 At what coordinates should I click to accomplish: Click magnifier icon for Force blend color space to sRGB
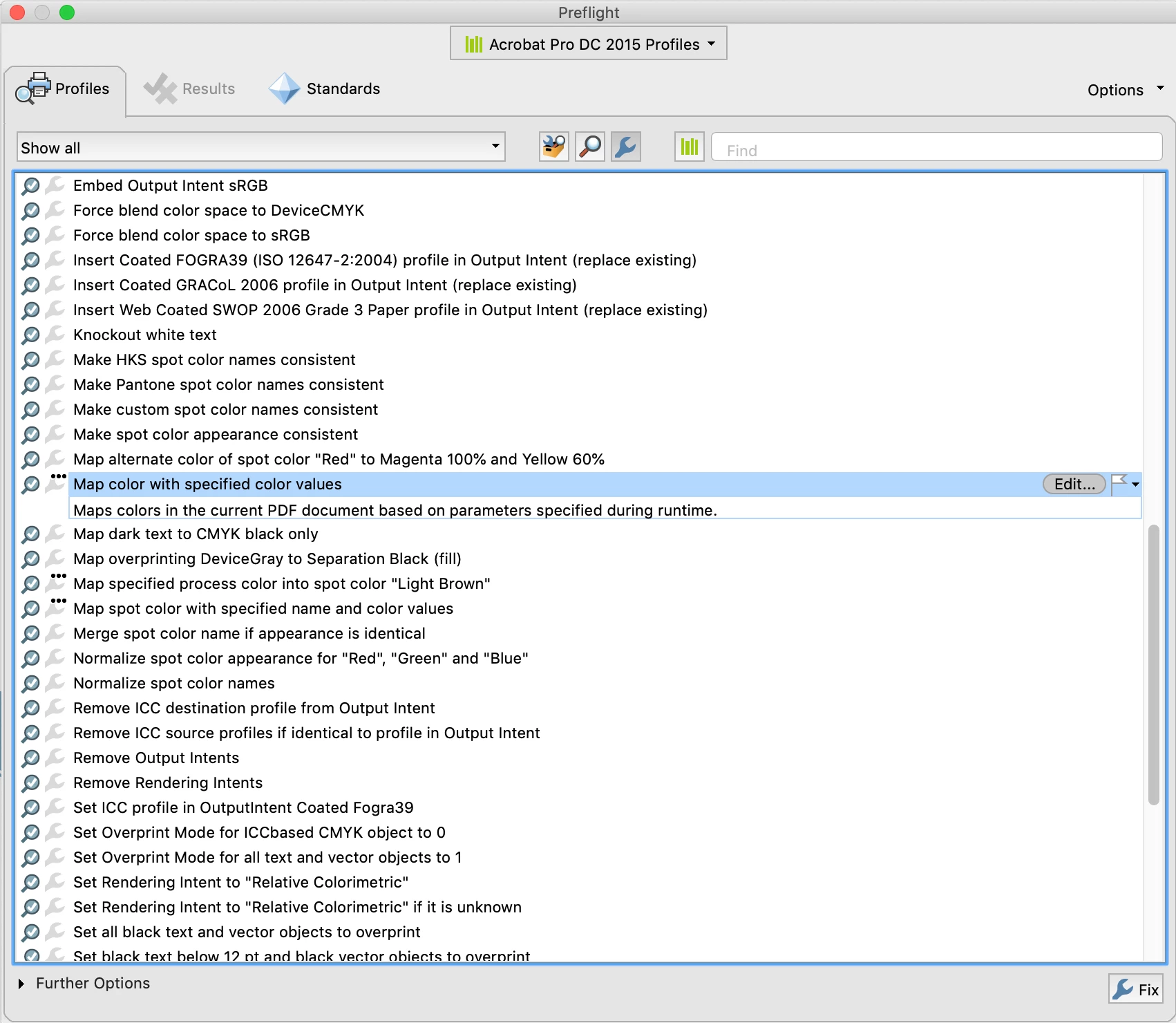pyautogui.click(x=30, y=235)
